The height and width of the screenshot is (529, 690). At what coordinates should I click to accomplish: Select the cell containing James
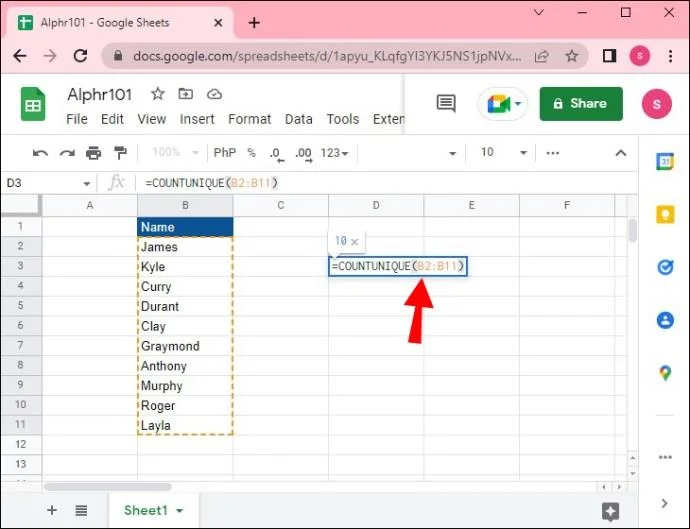tap(185, 247)
